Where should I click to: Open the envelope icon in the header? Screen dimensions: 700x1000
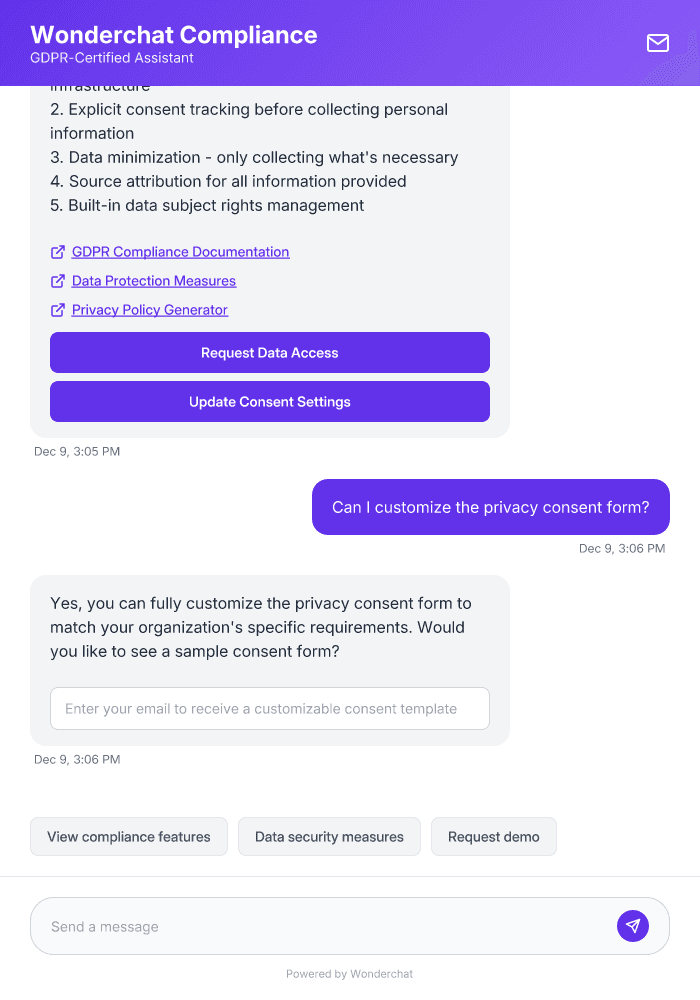coord(657,43)
